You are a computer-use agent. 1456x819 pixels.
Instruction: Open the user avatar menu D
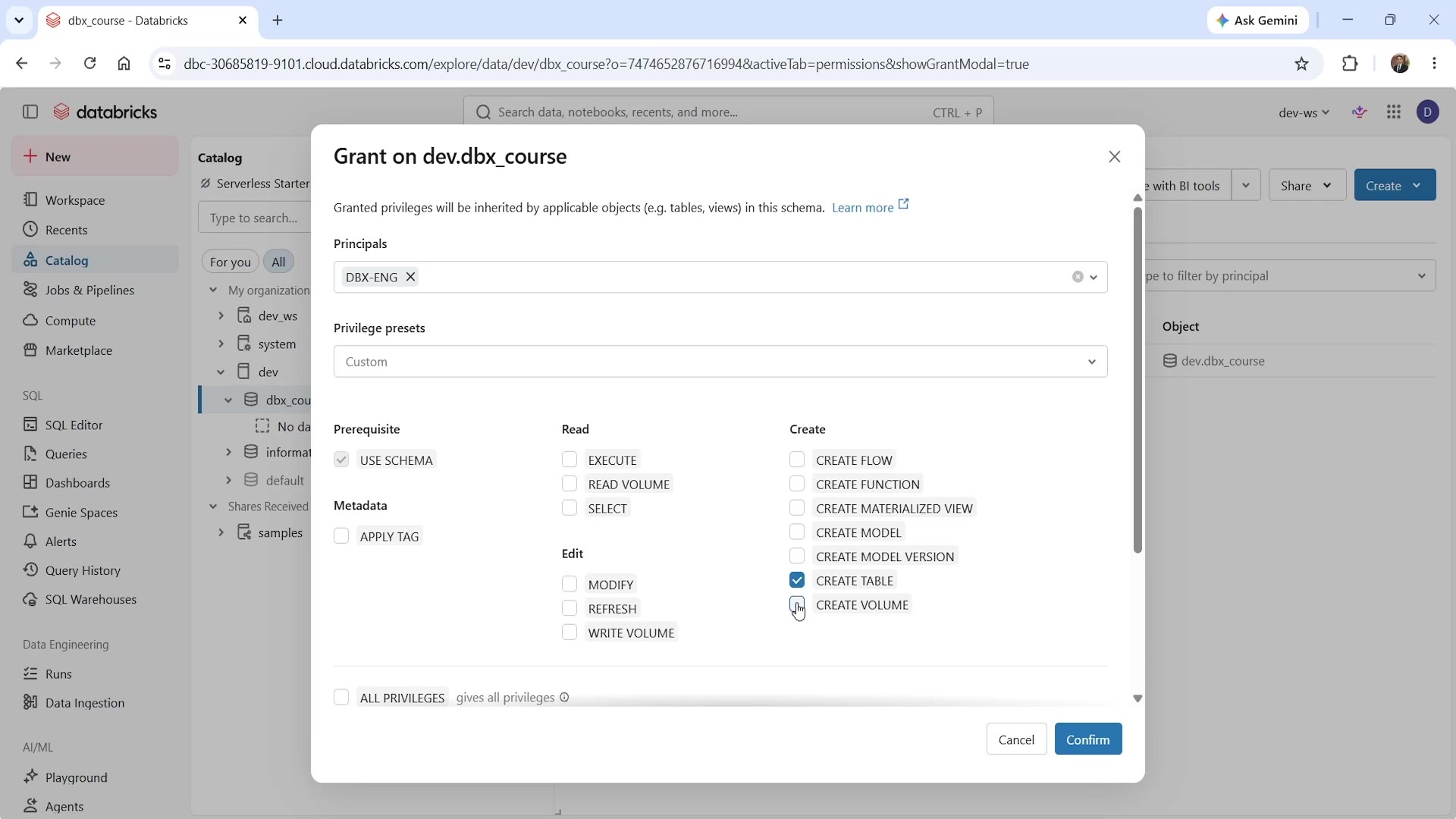pyautogui.click(x=1429, y=112)
